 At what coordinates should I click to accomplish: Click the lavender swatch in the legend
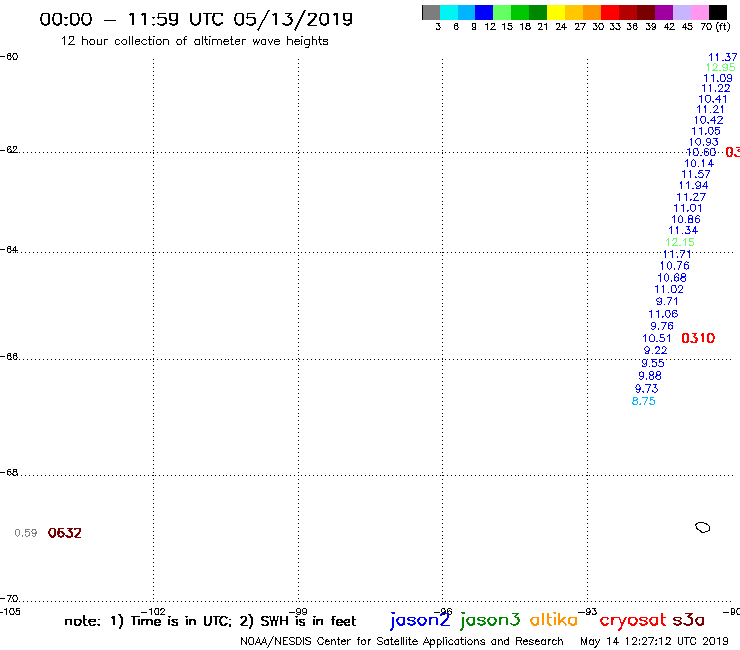(x=681, y=12)
